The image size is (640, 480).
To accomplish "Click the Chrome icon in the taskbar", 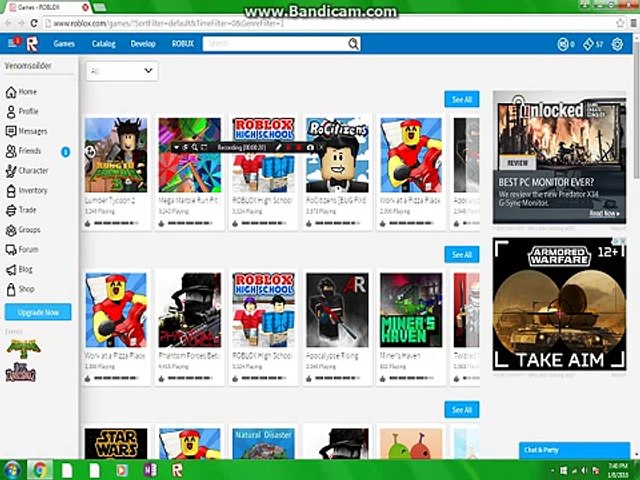I will tap(40, 470).
